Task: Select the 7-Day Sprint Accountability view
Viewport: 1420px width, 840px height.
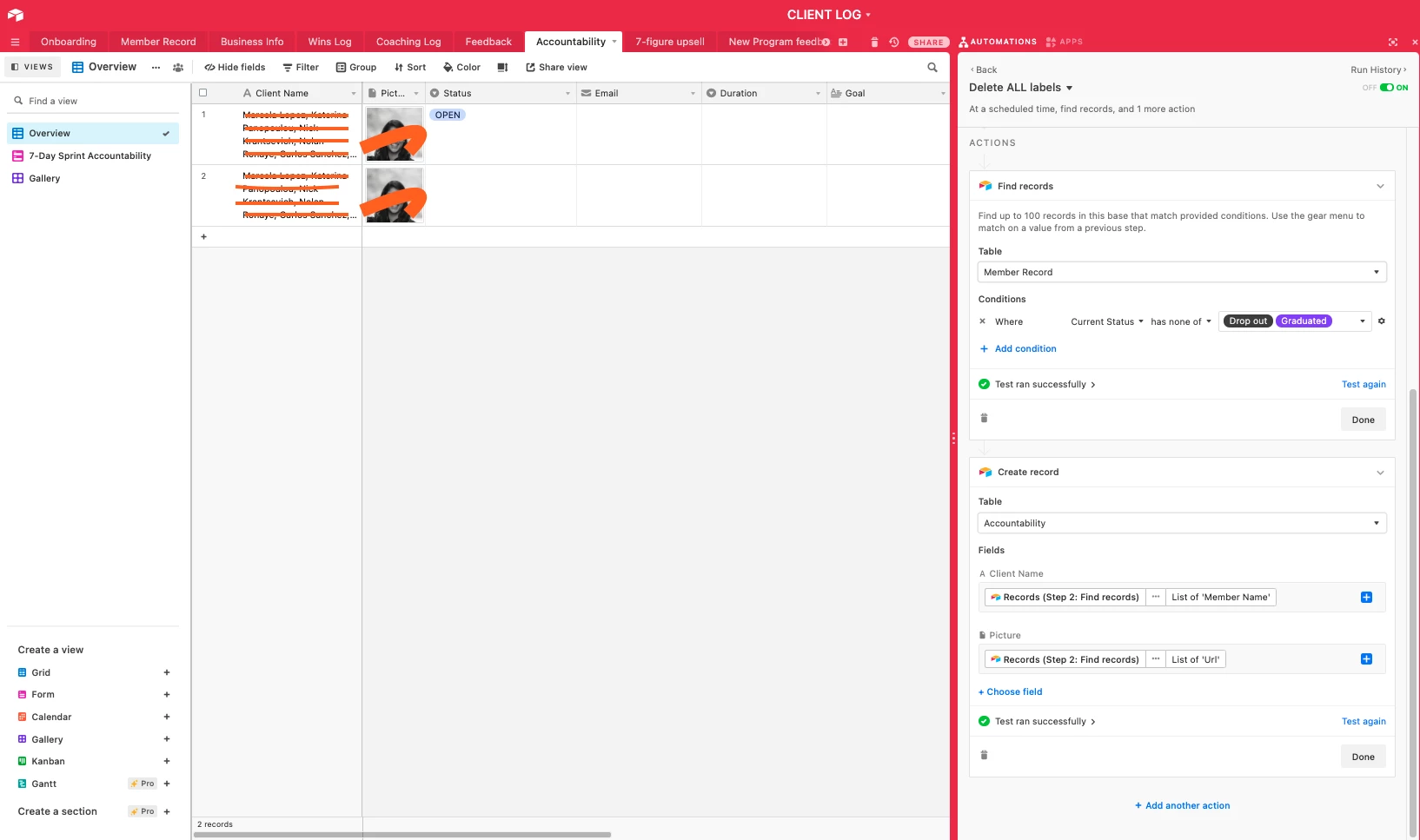Action: 93,155
